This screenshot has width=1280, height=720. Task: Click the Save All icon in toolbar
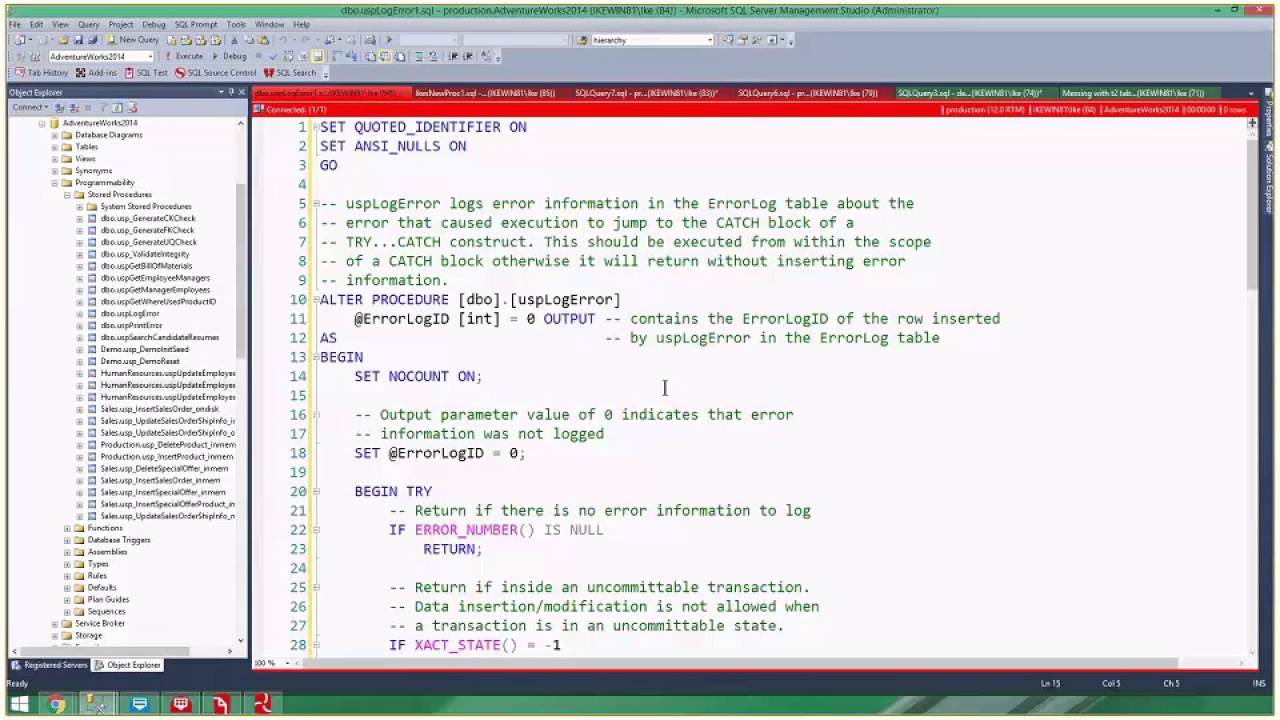tap(93, 40)
